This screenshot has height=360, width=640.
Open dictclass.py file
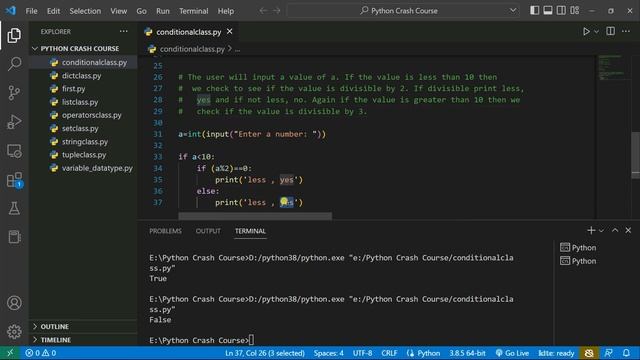click(81, 76)
